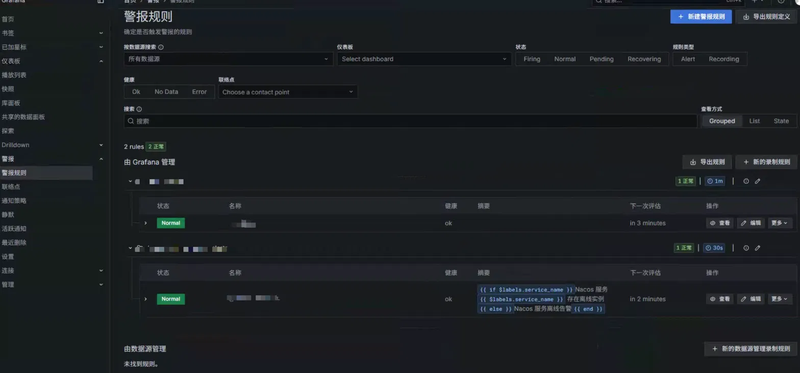This screenshot has height=373, width=800.
Task: Click the 导出规则 button in Grafana section
Action: (x=707, y=162)
